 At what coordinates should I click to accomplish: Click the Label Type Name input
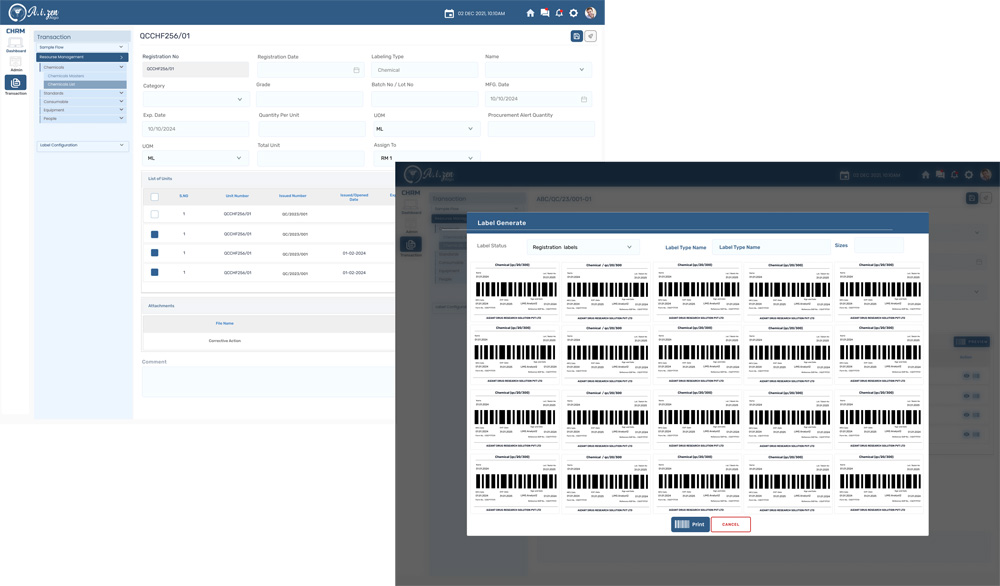(771, 247)
